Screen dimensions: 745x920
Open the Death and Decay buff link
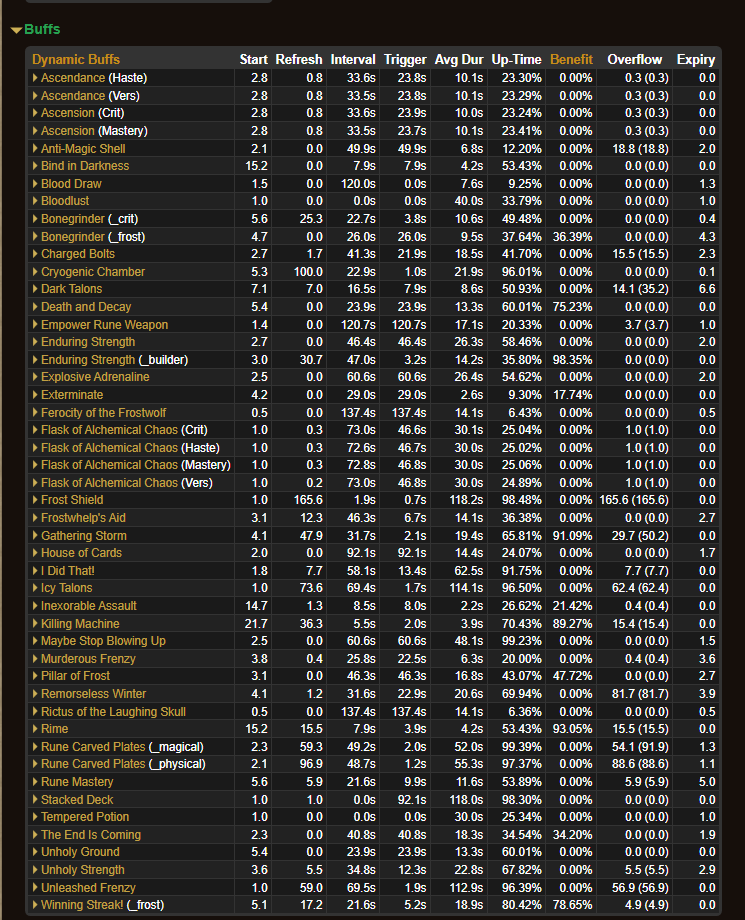[86, 307]
